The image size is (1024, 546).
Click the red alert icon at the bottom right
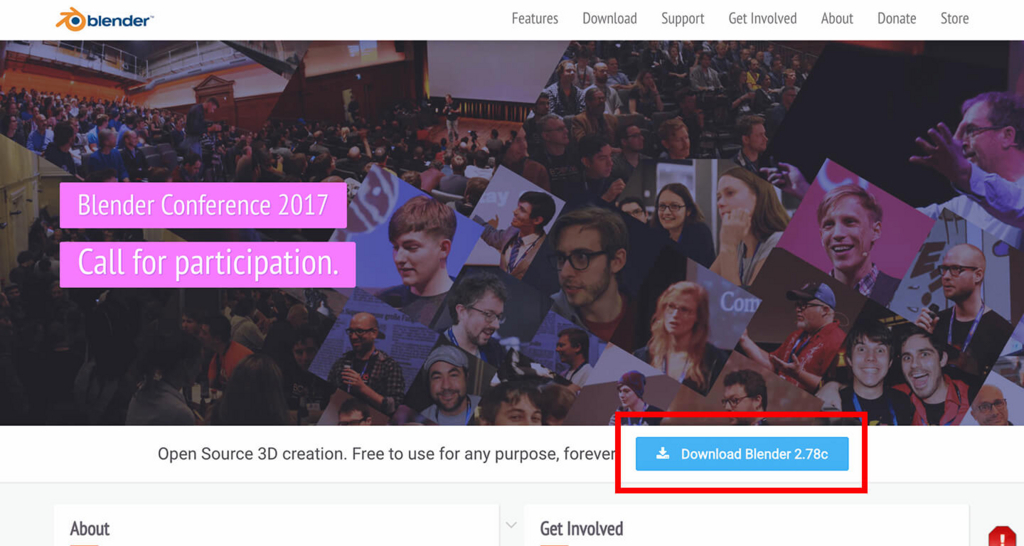(x=1002, y=536)
